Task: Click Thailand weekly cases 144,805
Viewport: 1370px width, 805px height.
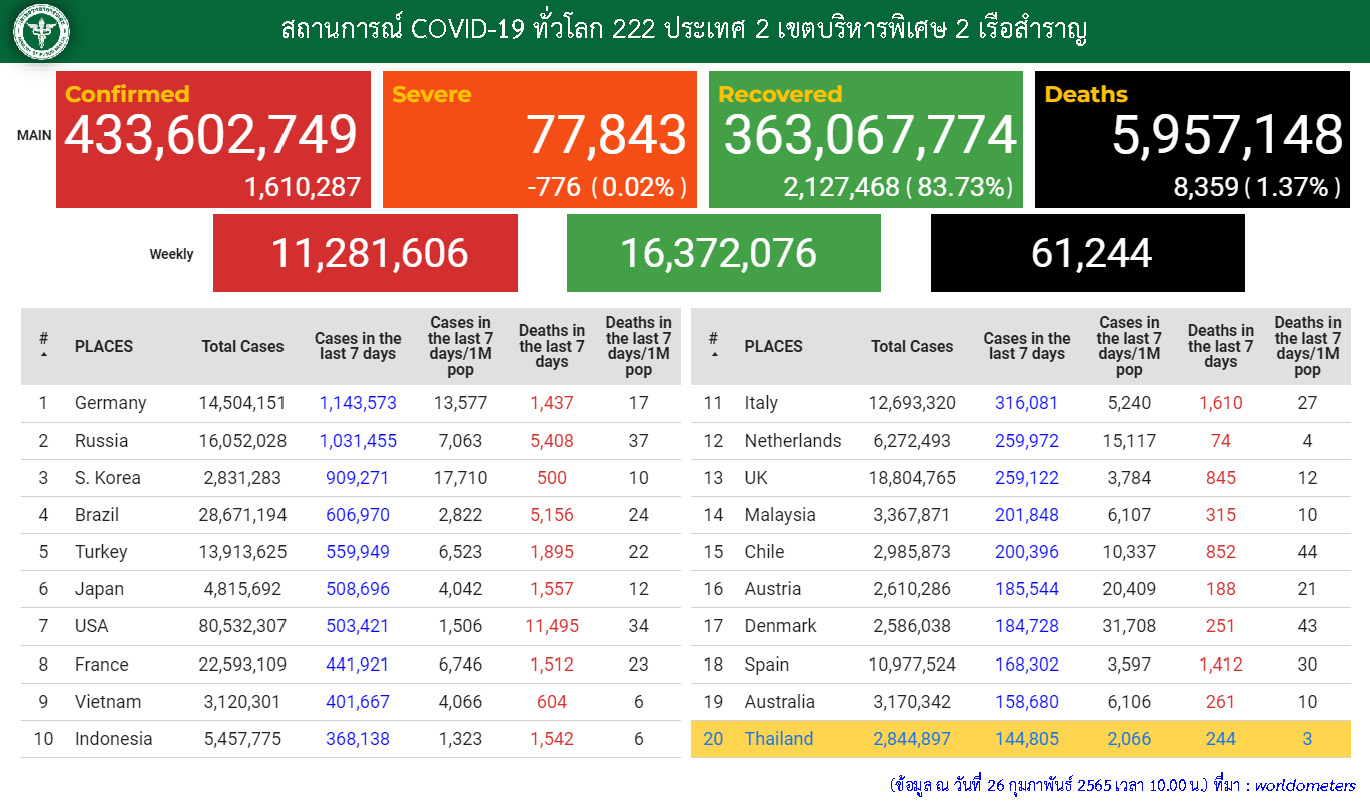Action: 1026,739
